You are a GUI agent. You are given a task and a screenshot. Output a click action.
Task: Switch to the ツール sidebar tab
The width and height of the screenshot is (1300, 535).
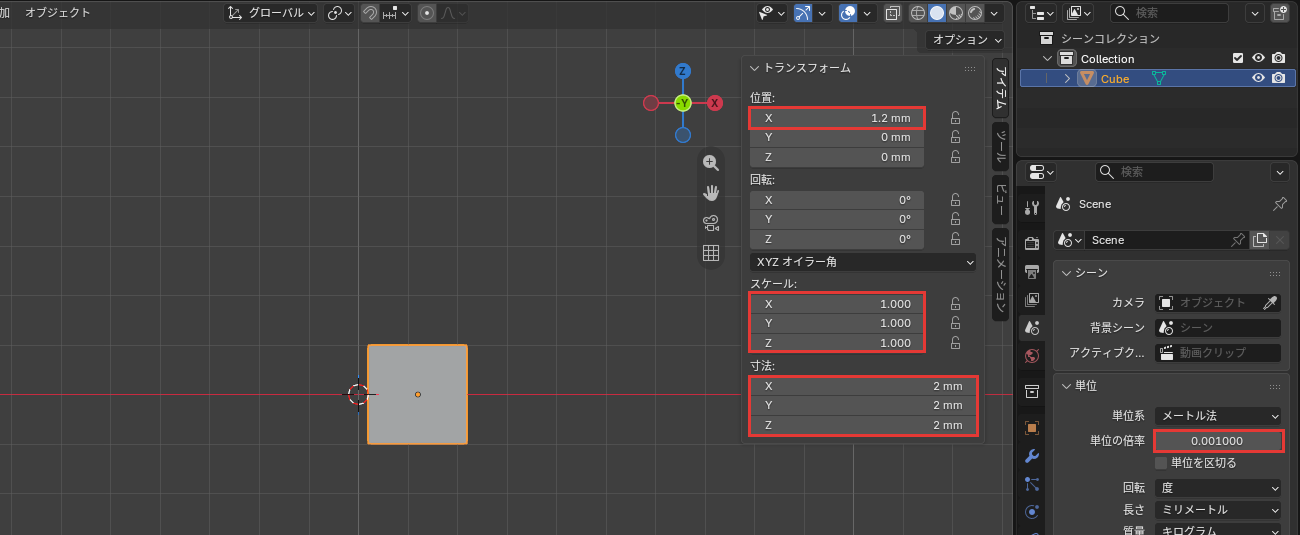click(1000, 146)
